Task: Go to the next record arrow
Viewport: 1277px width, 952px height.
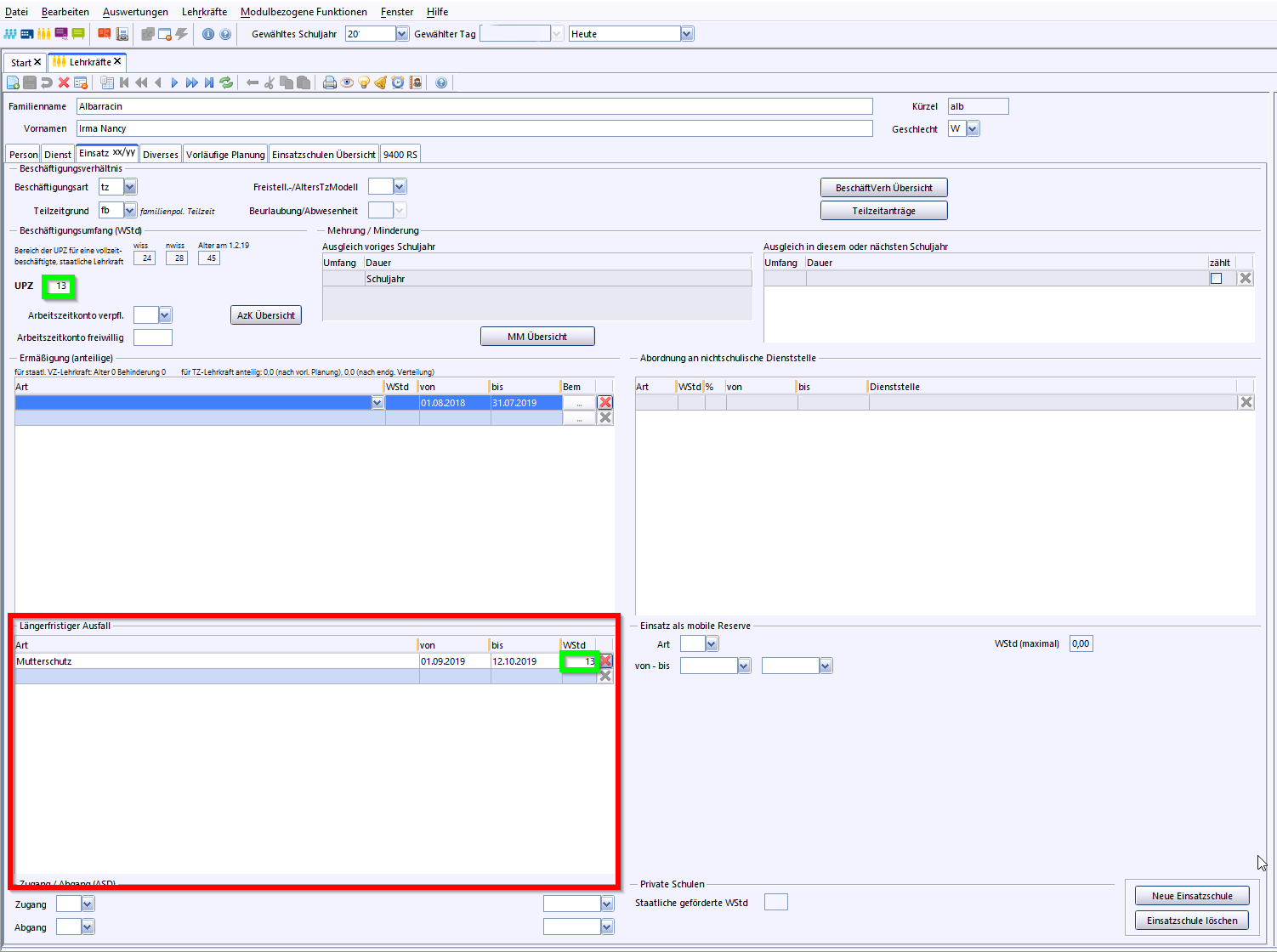Action: click(175, 82)
